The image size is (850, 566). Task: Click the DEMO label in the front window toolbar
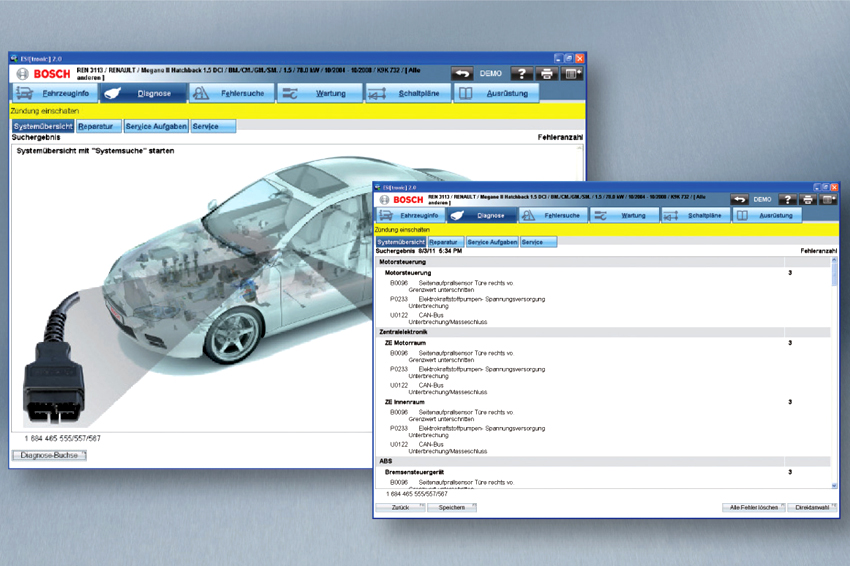pyautogui.click(x=762, y=200)
